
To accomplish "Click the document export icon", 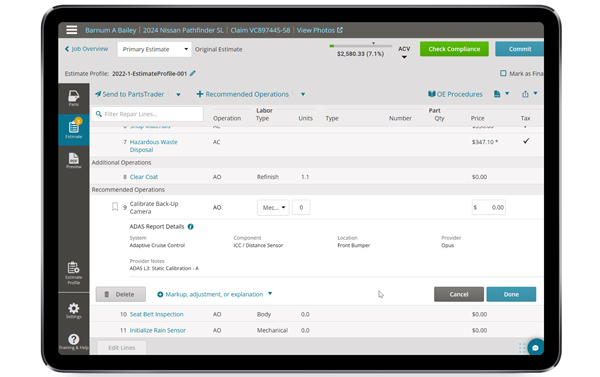I will [x=497, y=94].
